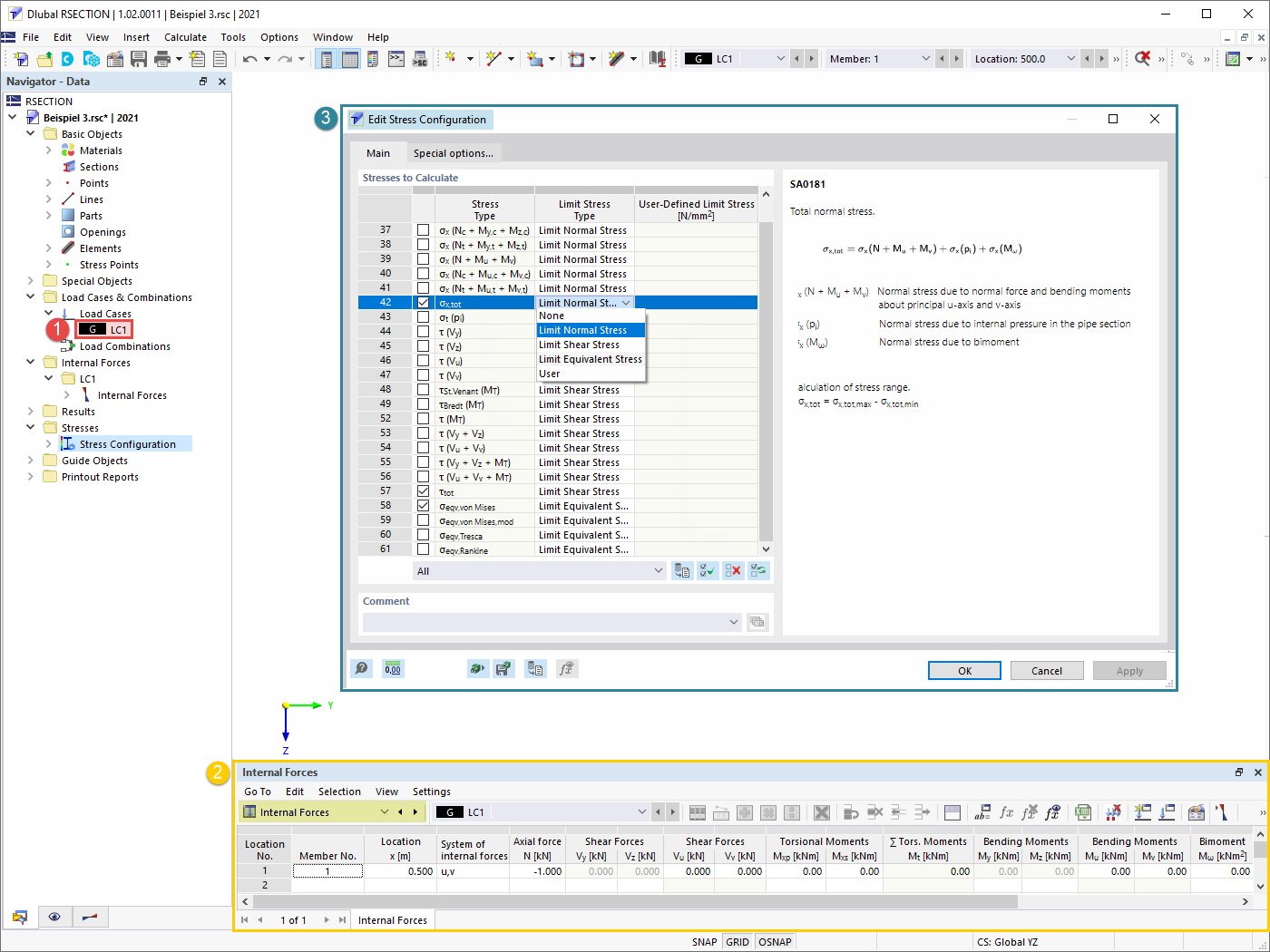This screenshot has height=952, width=1270.
Task: Expand the Materials tree node
Action: pos(49,151)
